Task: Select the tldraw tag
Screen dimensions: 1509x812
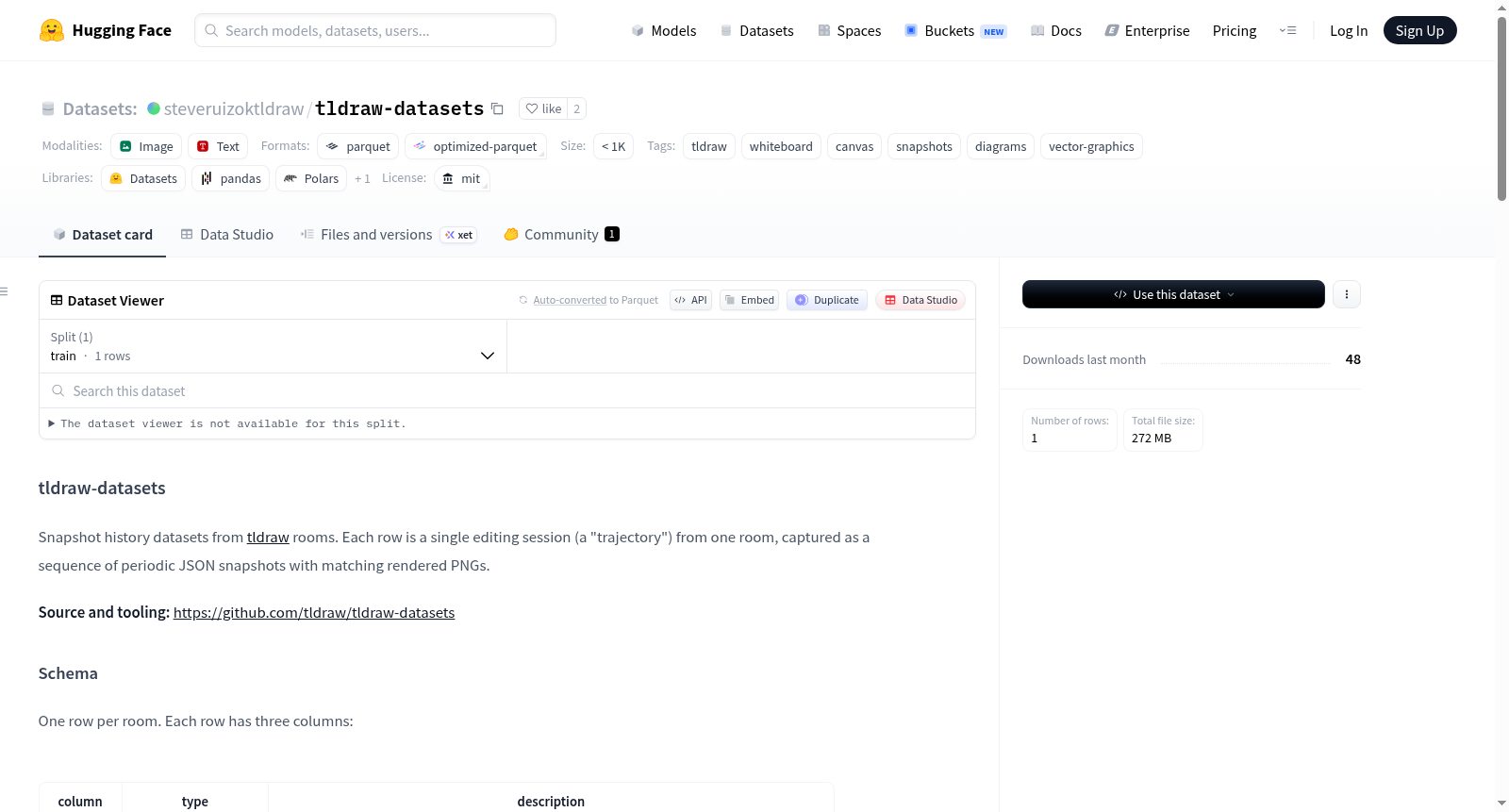Action: click(709, 146)
